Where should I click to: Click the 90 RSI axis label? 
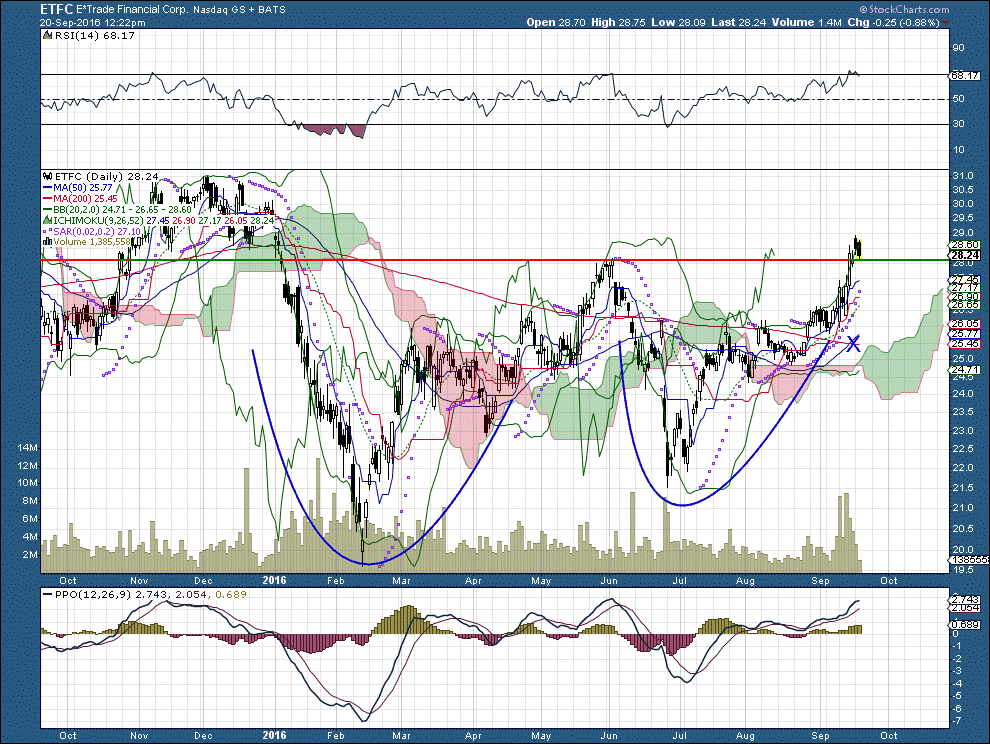958,48
